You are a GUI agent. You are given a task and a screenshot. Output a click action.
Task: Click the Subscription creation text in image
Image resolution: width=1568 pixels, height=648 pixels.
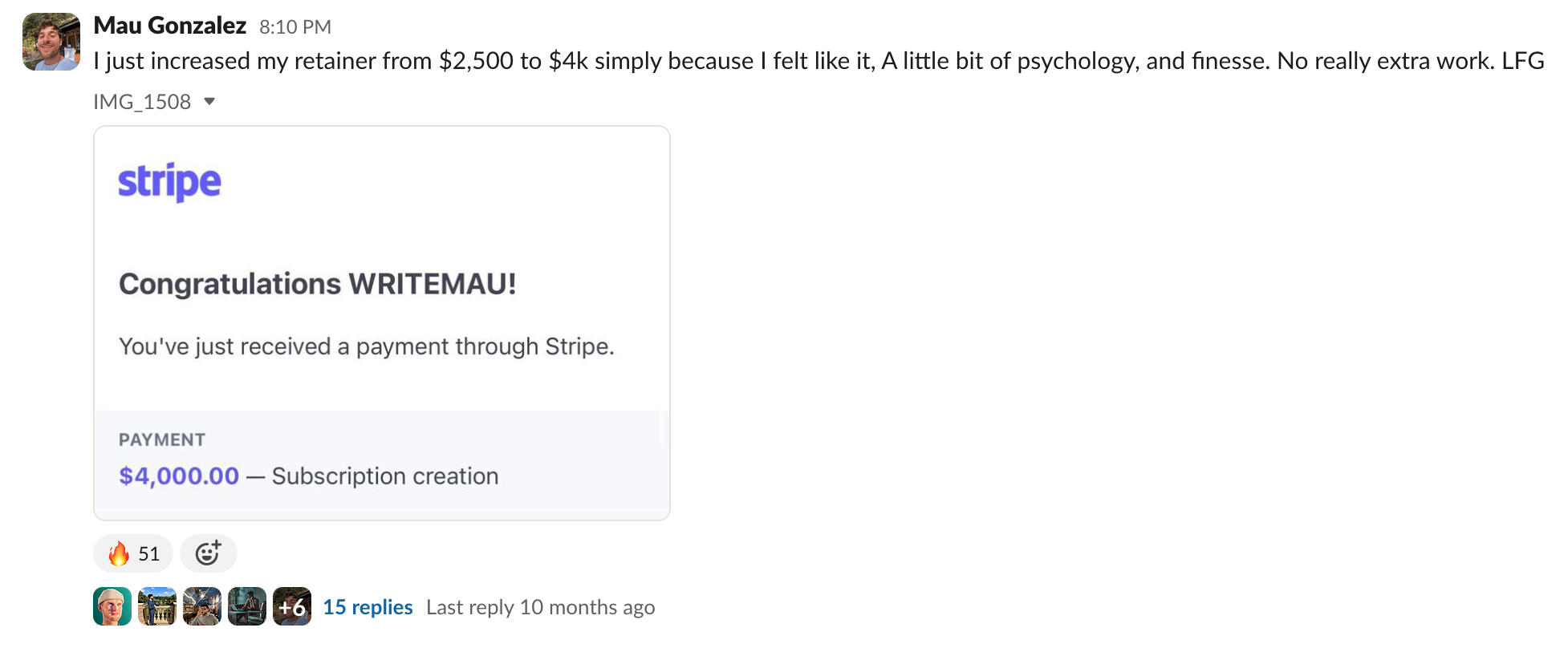click(x=385, y=476)
